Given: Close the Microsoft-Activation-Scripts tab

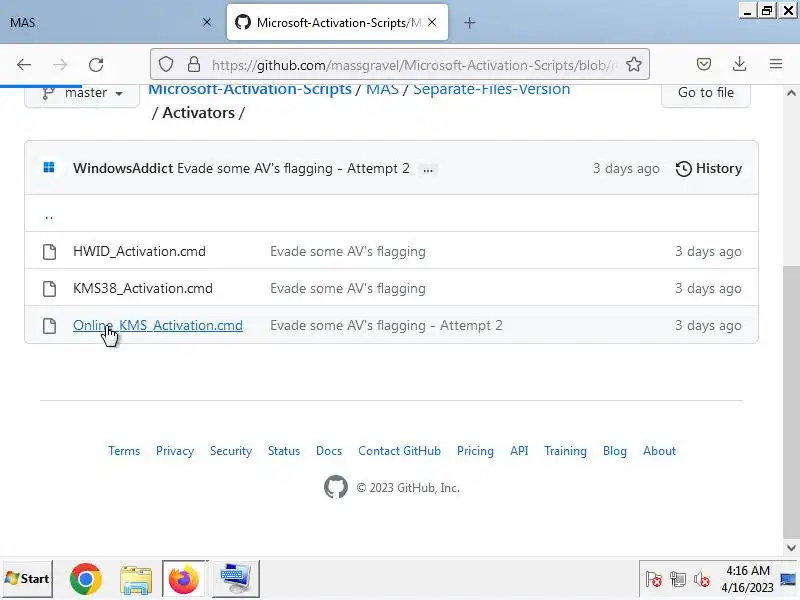Looking at the screenshot, I should (x=432, y=22).
